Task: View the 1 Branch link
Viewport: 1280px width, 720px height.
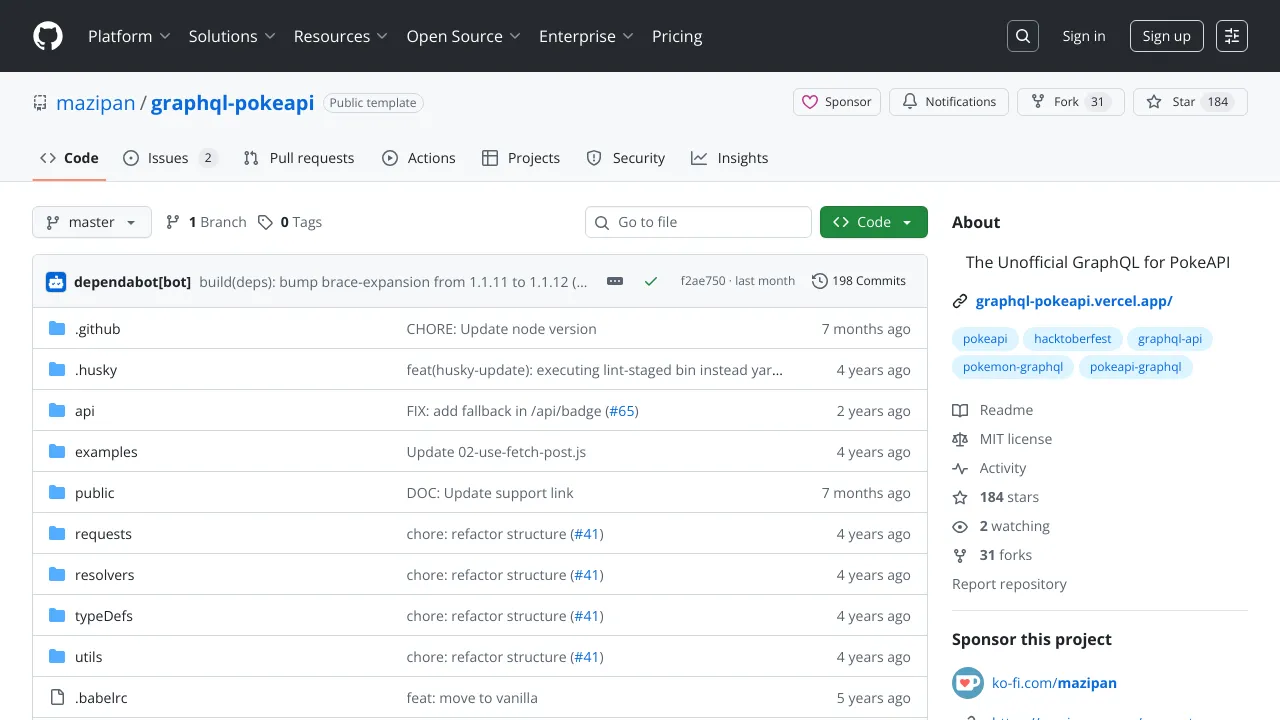Action: tap(206, 222)
